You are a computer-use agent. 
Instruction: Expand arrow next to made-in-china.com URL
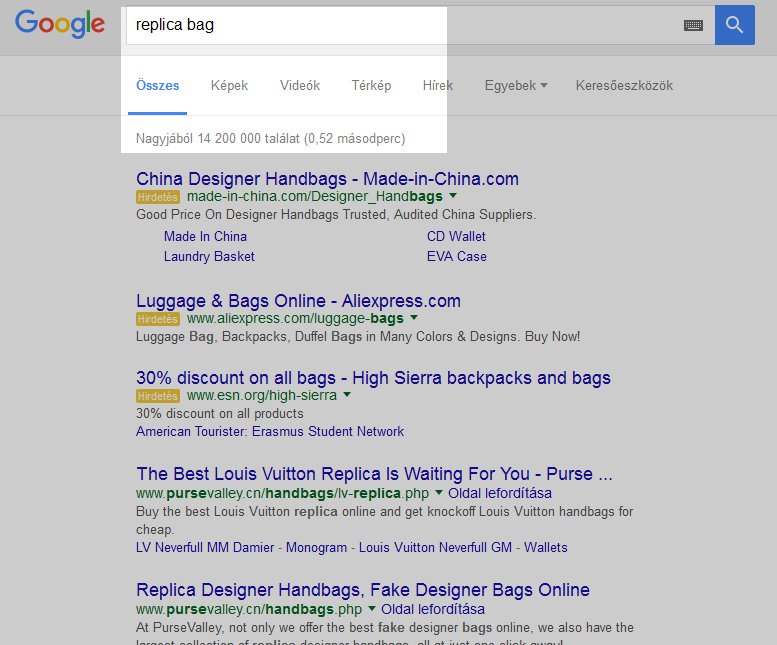tap(452, 196)
